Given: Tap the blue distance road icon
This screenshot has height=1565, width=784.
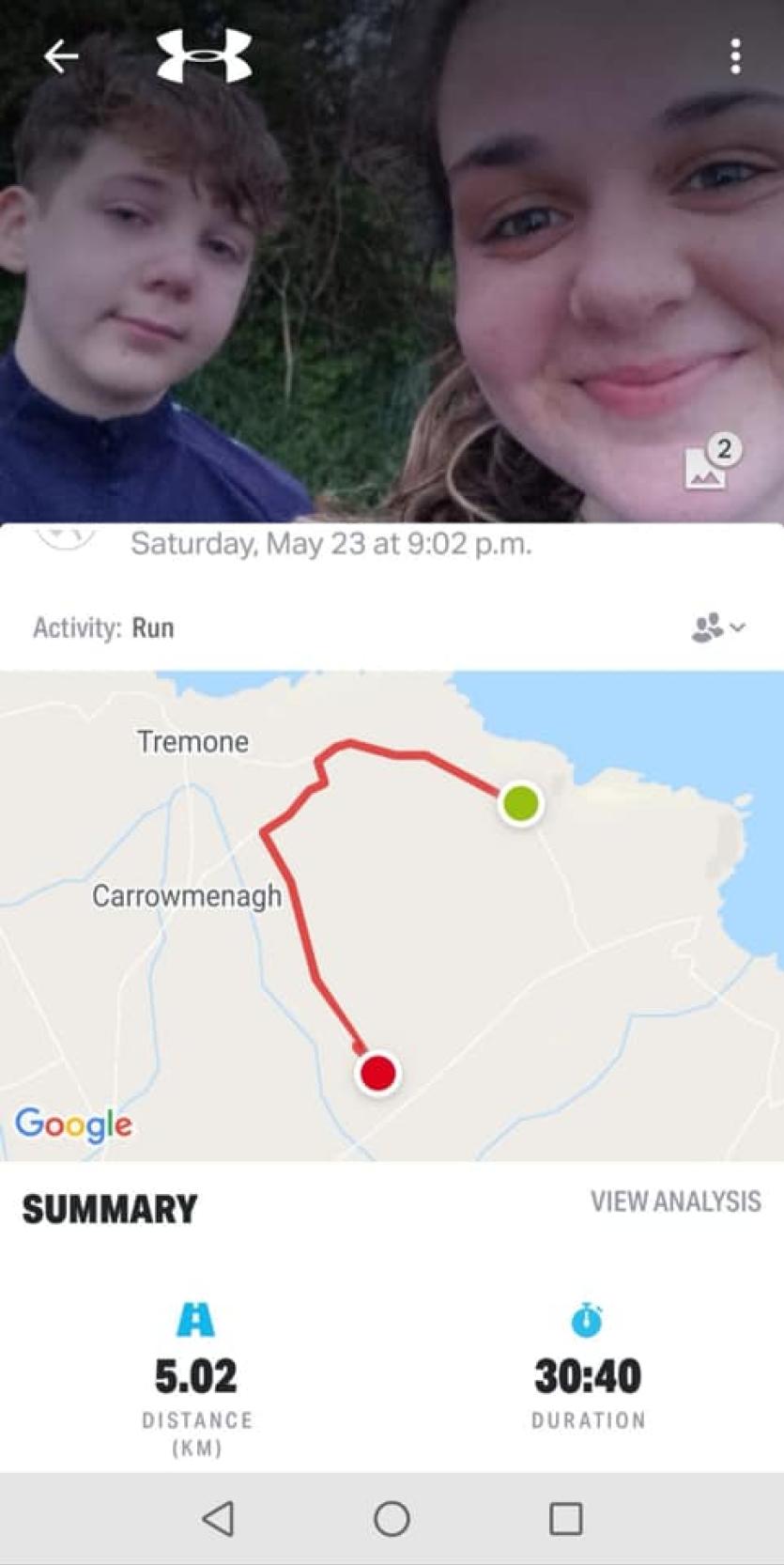Looking at the screenshot, I should pos(195,1320).
